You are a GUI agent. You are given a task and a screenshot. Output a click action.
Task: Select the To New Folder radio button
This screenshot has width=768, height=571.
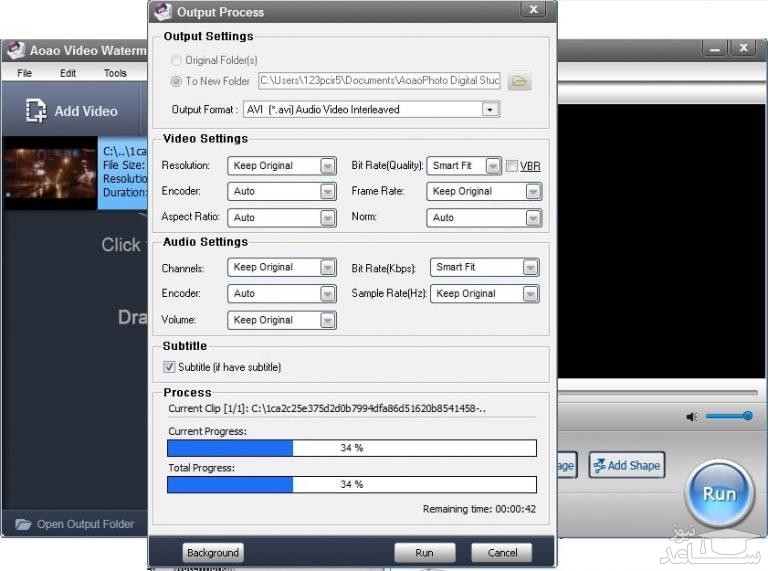[176, 81]
